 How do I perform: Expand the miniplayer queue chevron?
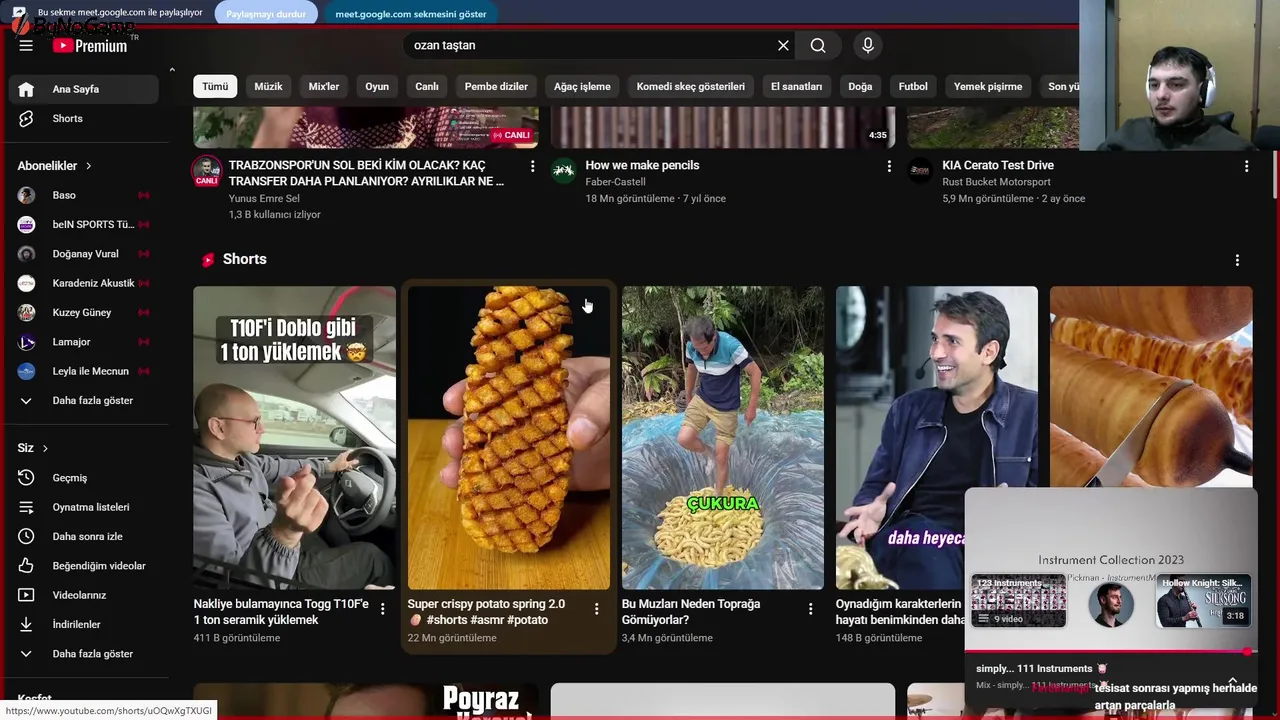coord(1233,680)
